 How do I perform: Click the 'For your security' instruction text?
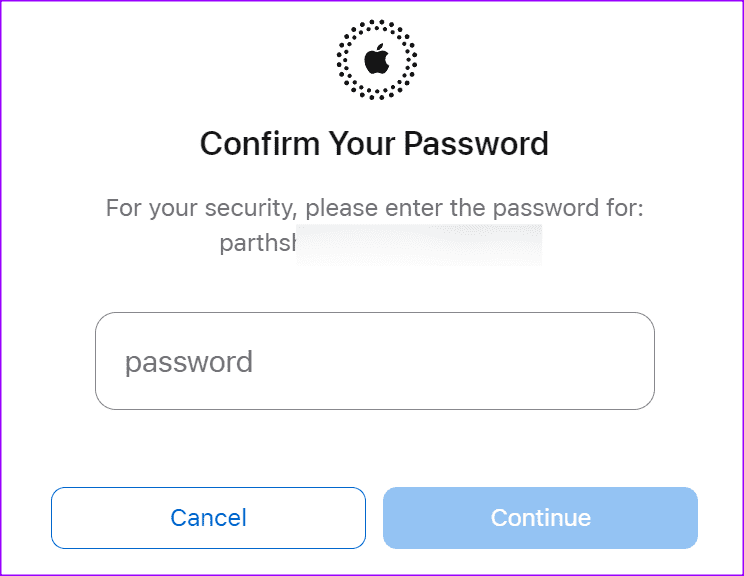(374, 208)
